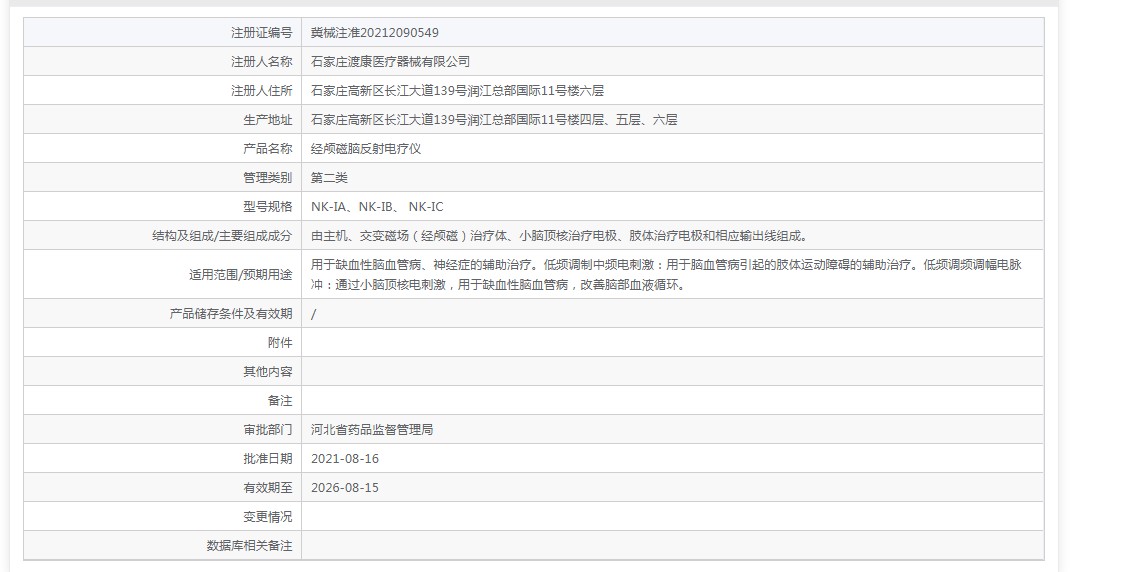1125x572 pixels.
Task: Click the 附件 label
Action: click(280, 342)
